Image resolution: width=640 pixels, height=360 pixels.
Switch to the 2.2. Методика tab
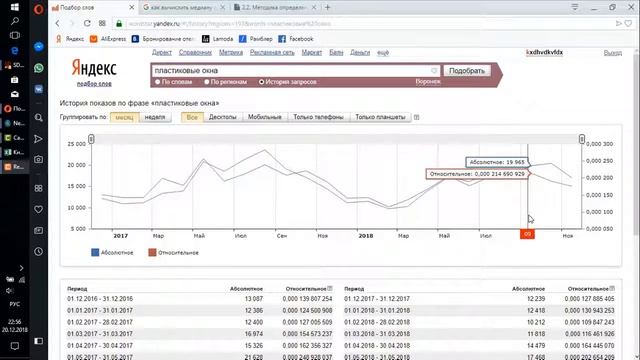point(273,7)
